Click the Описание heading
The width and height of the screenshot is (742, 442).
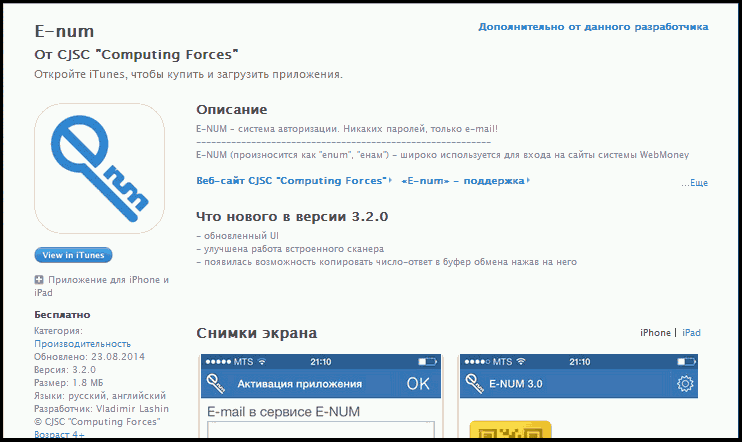tap(232, 110)
